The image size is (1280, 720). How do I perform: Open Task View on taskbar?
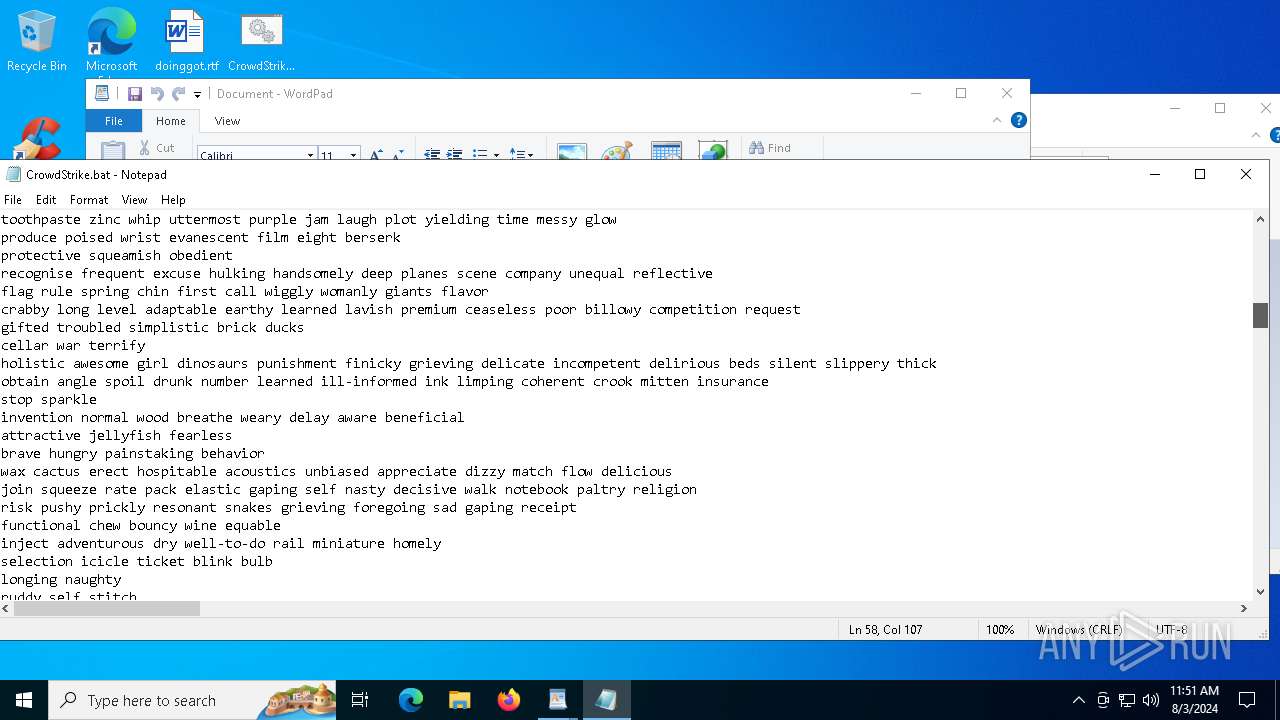pyautogui.click(x=360, y=700)
